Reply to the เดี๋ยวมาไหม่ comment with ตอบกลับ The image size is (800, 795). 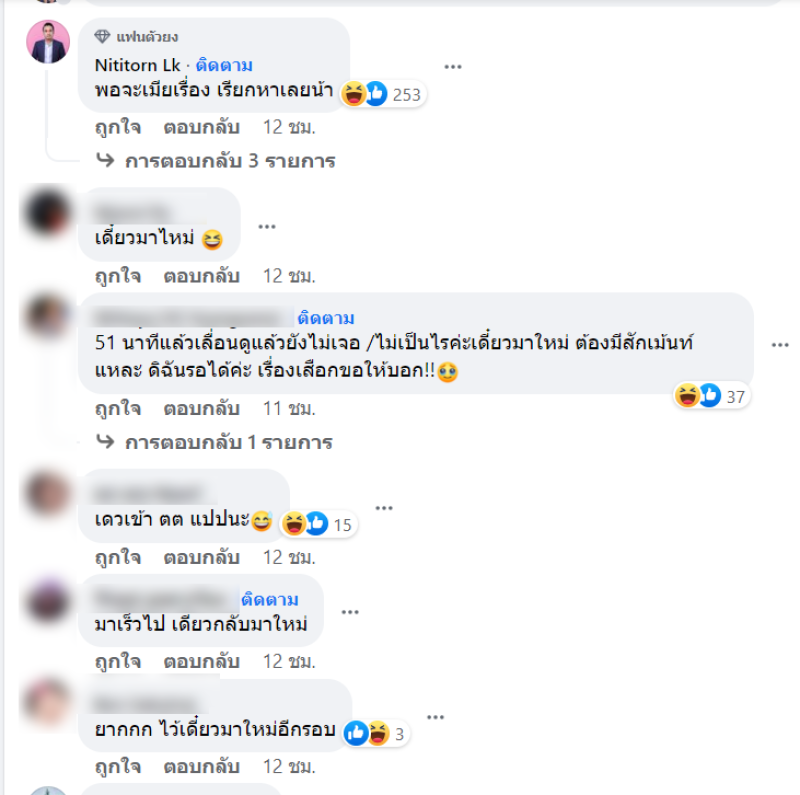pyautogui.click(x=202, y=276)
